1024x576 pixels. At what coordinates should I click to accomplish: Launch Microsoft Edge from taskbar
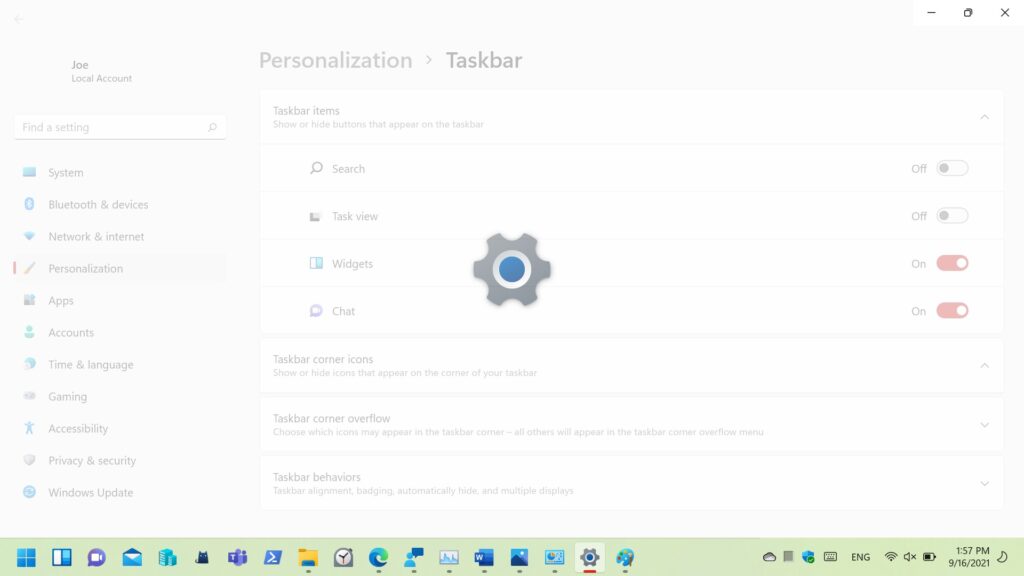click(378, 557)
